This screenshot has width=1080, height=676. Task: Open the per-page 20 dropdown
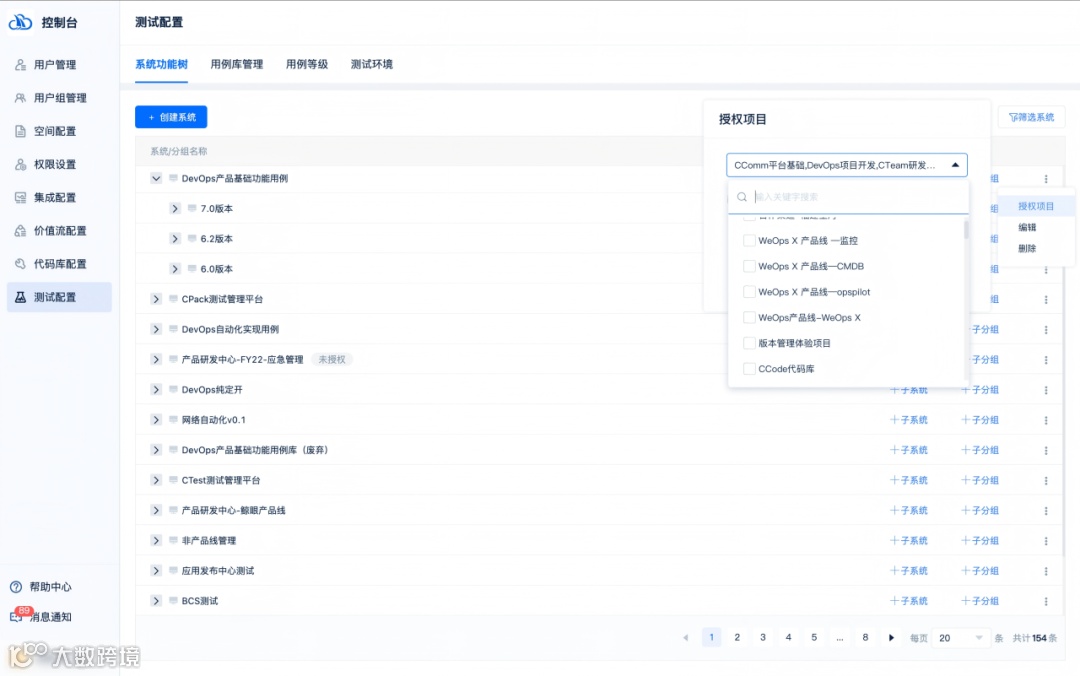pos(961,638)
